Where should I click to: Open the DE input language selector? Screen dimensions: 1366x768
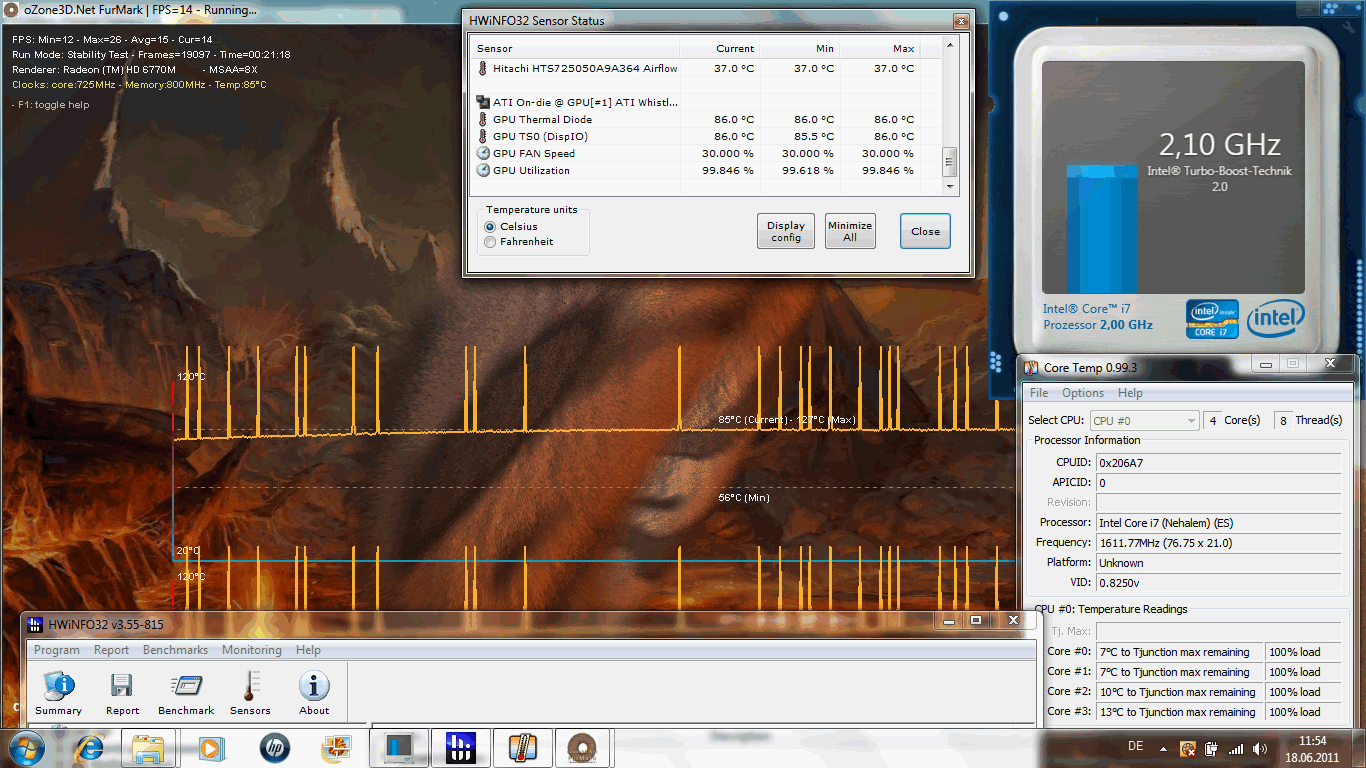[1135, 747]
